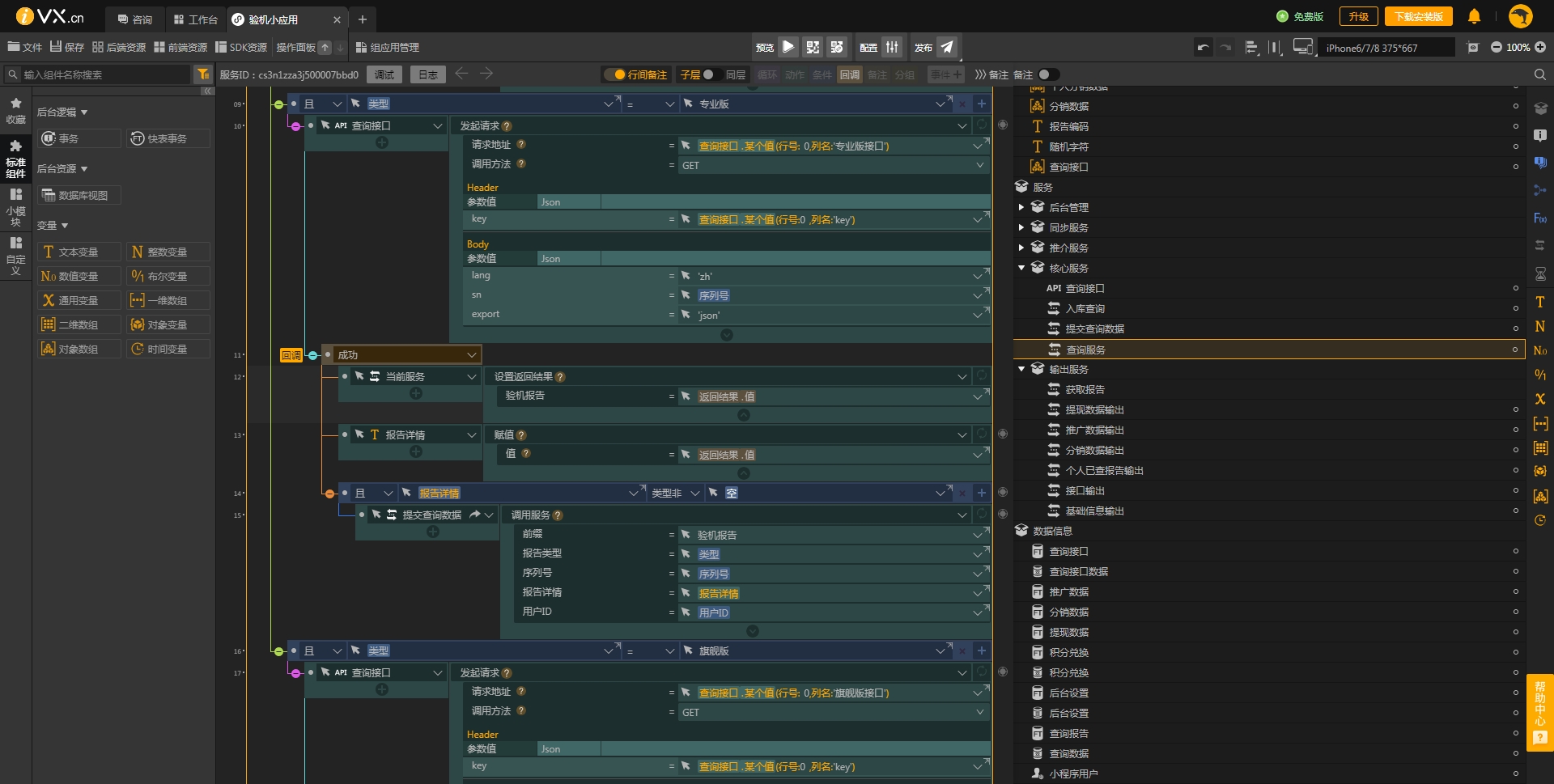Screen dimensions: 1554x784
Task: Open 收藏 favorites sidebar tab
Action: (15, 111)
